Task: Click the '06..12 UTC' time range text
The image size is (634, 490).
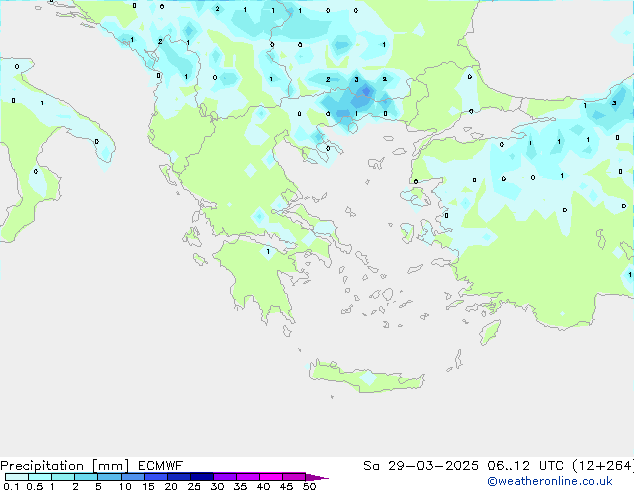Action: (x=525, y=466)
